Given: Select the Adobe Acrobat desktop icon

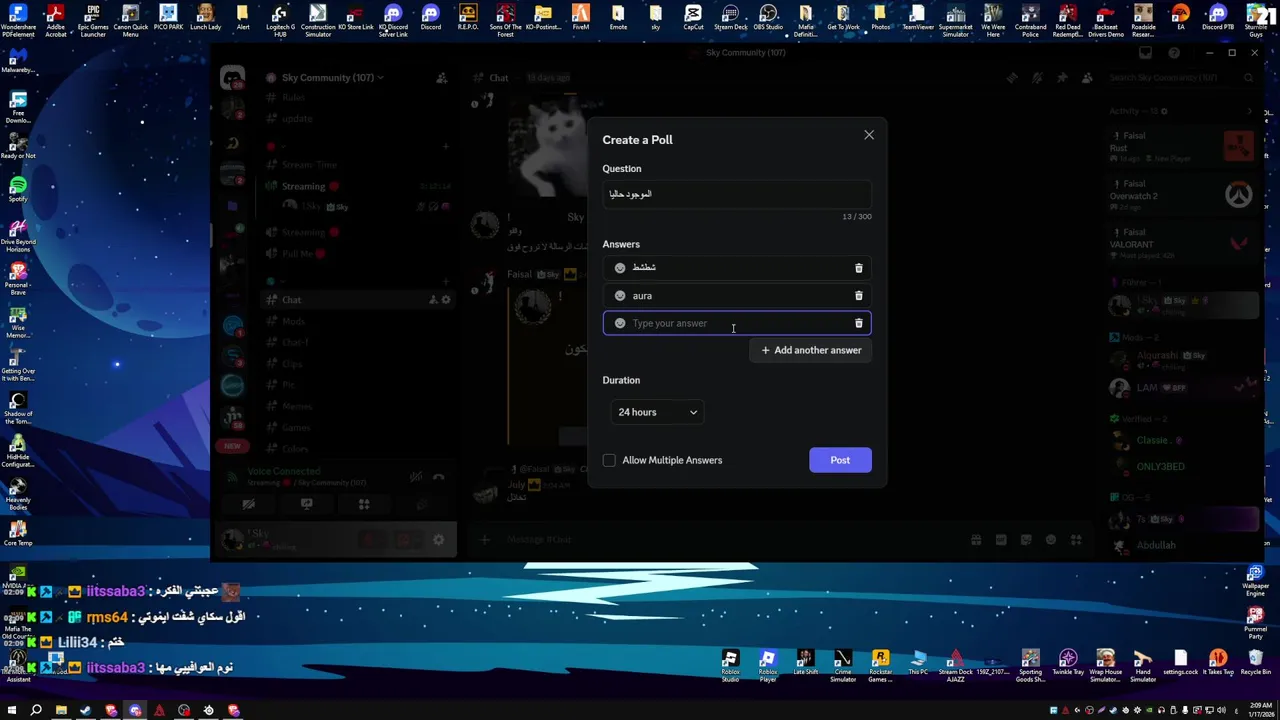Looking at the screenshot, I should 55,20.
